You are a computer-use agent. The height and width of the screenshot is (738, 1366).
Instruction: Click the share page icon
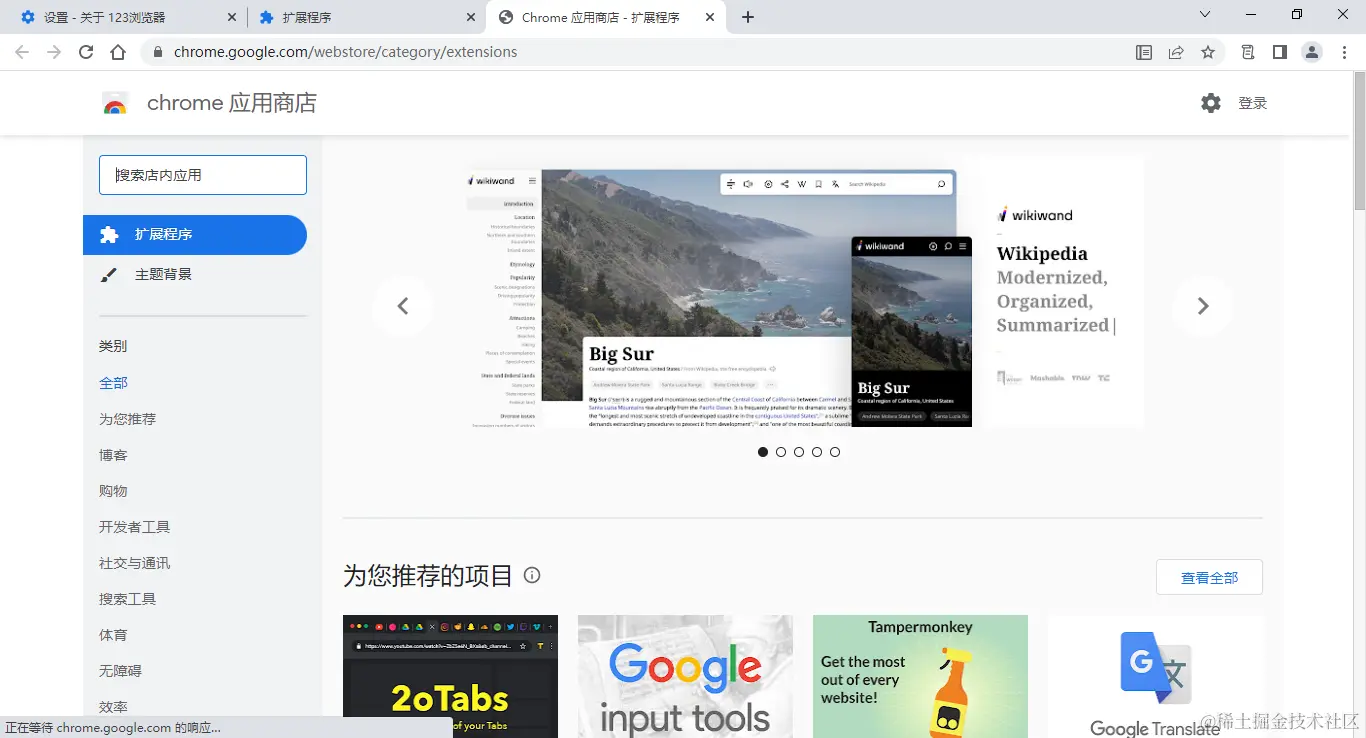pos(1176,52)
